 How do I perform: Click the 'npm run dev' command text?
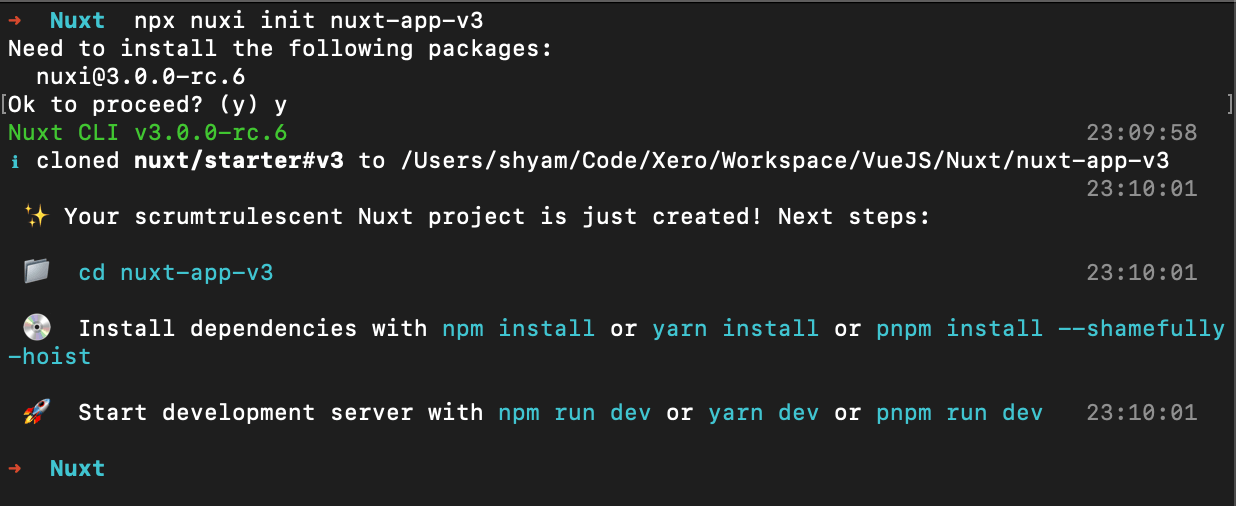coord(575,412)
